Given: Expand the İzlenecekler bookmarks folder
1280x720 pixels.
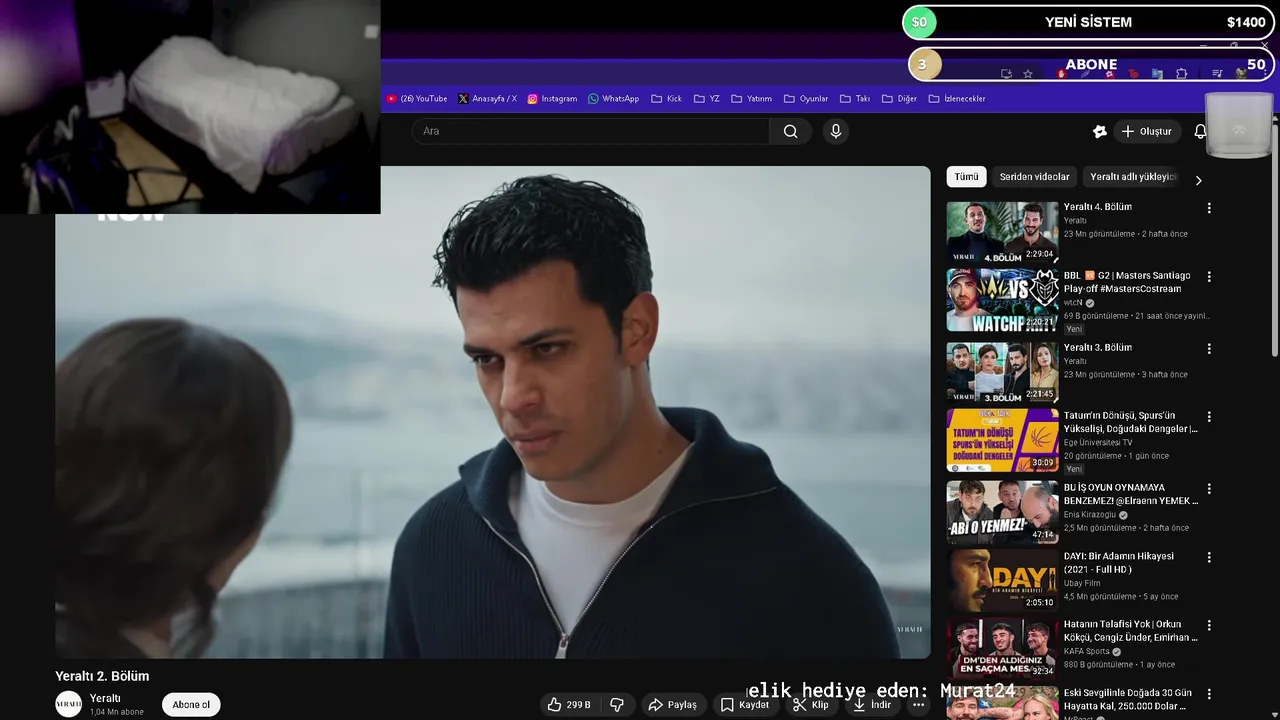Looking at the screenshot, I should tap(957, 99).
